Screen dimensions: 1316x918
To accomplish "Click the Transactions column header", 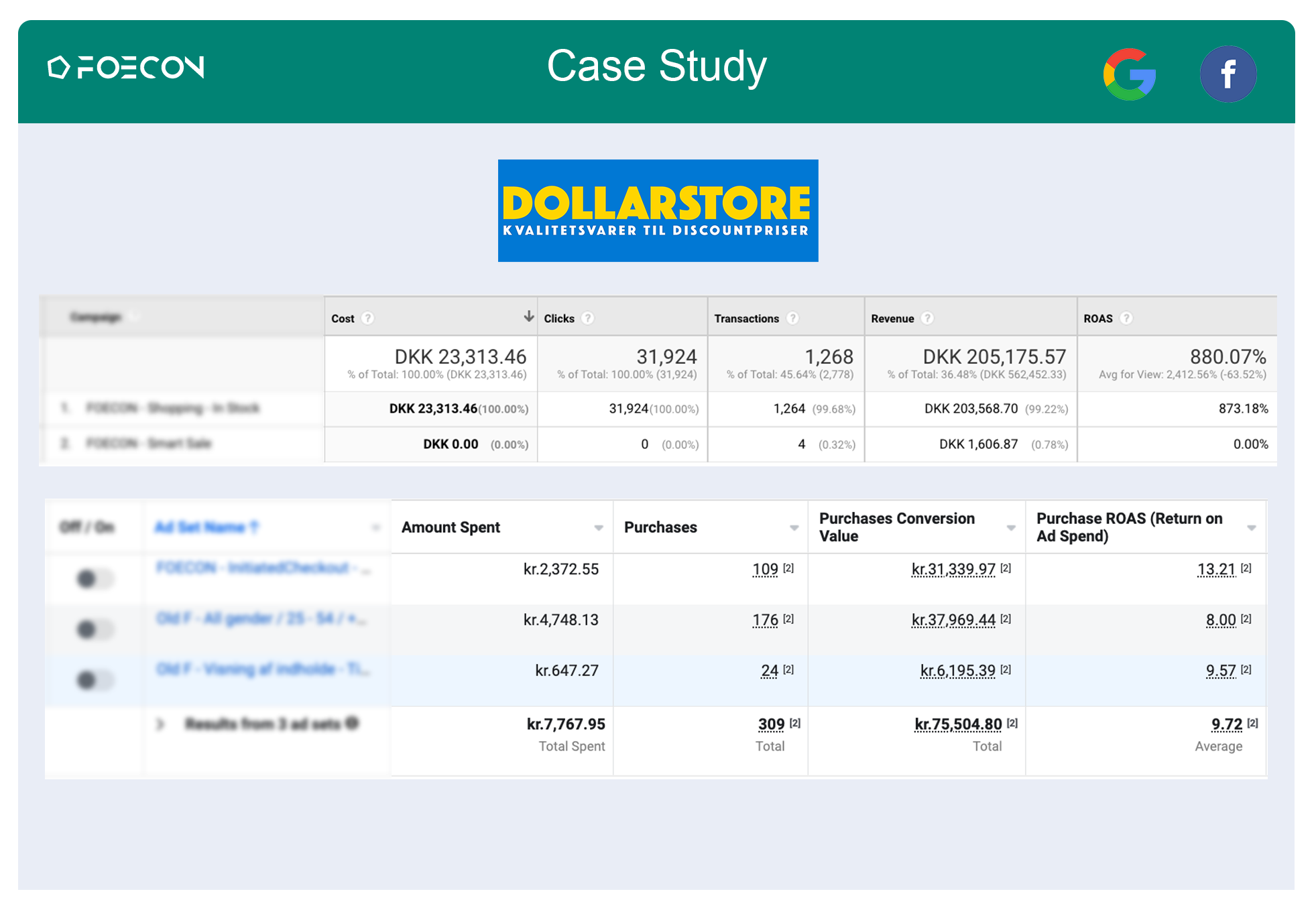I will [x=746, y=319].
